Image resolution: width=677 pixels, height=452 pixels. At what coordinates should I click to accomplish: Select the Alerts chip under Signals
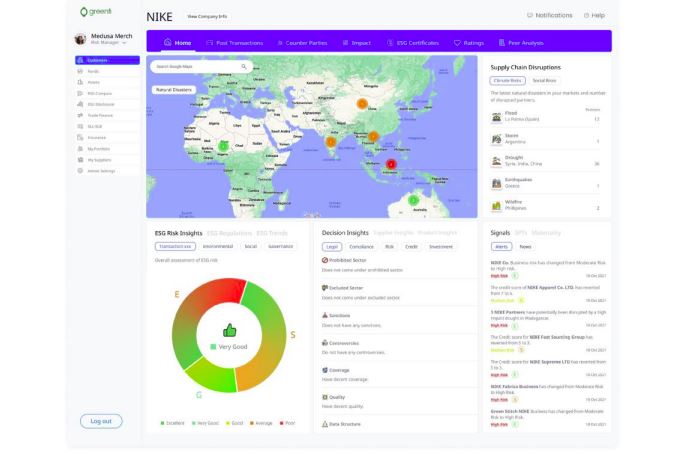pos(501,247)
